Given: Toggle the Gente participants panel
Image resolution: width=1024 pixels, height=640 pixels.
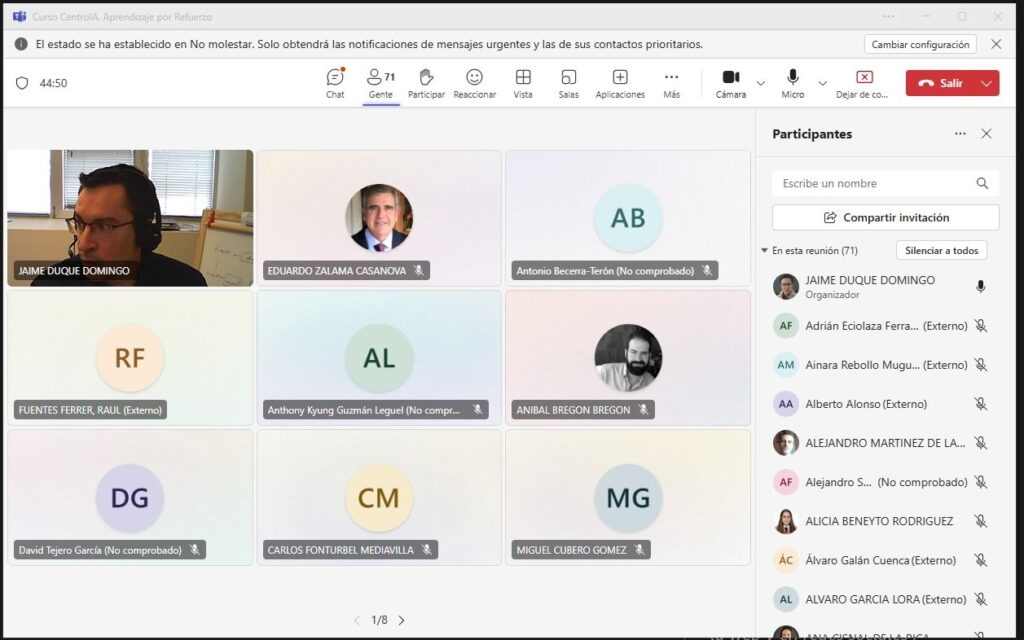Looking at the screenshot, I should tap(381, 84).
